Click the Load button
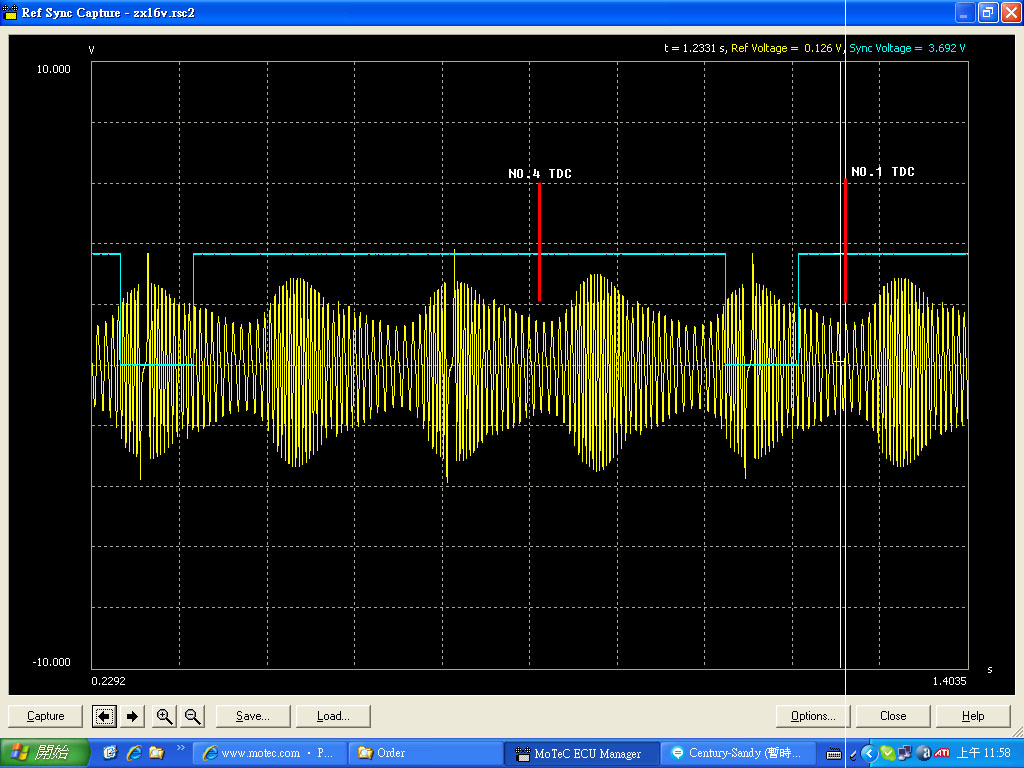 pyautogui.click(x=333, y=716)
